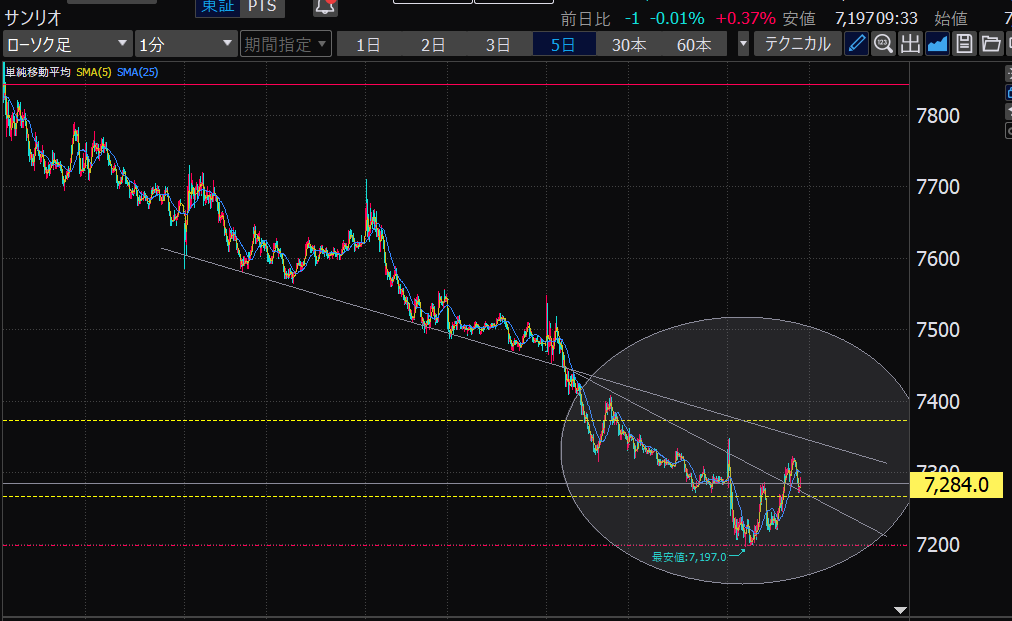This screenshot has height=621, width=1012.
Task: Click the 出 volume display icon
Action: coord(910,44)
